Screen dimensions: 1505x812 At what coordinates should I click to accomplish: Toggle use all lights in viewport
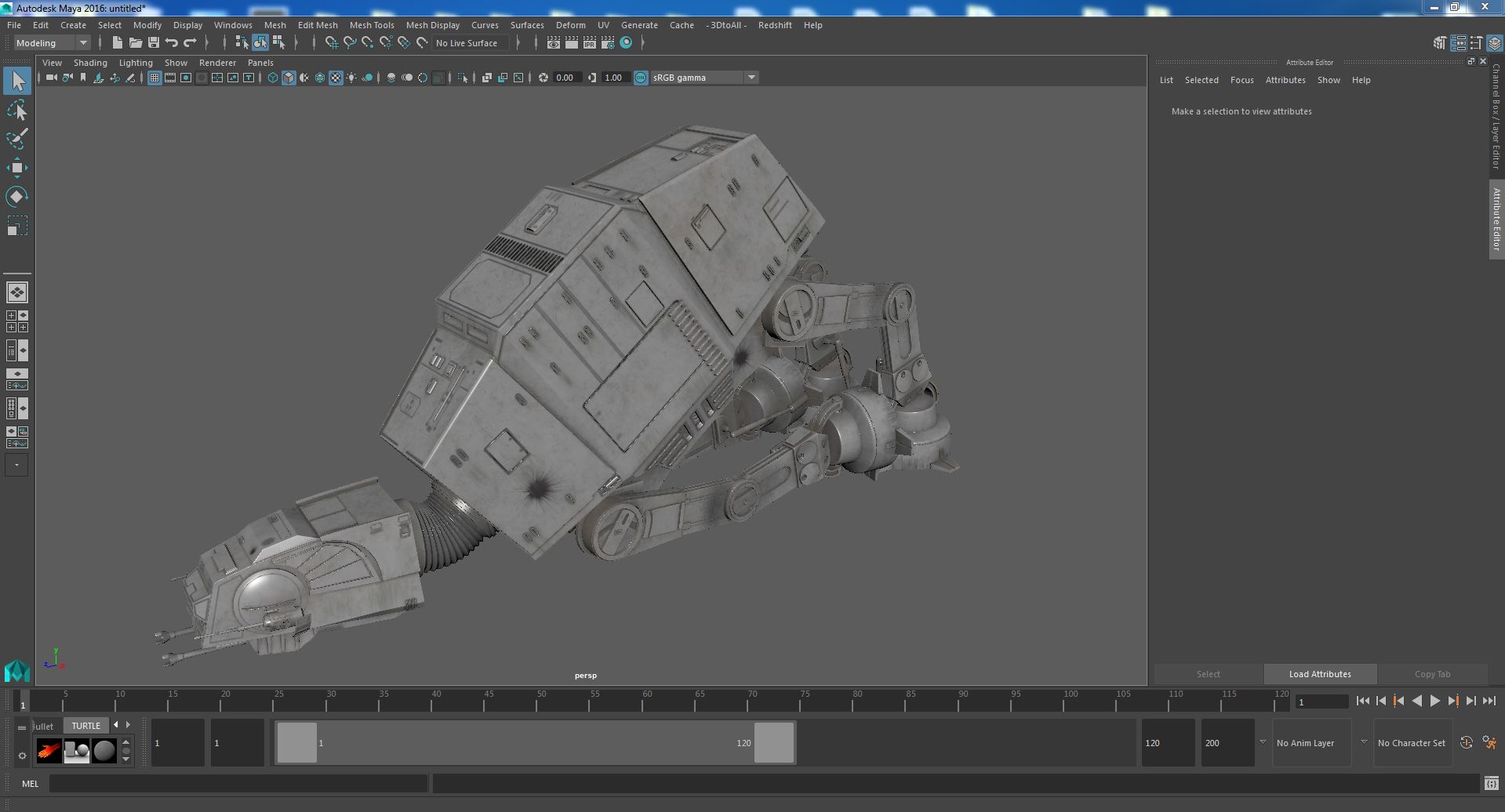point(351,78)
